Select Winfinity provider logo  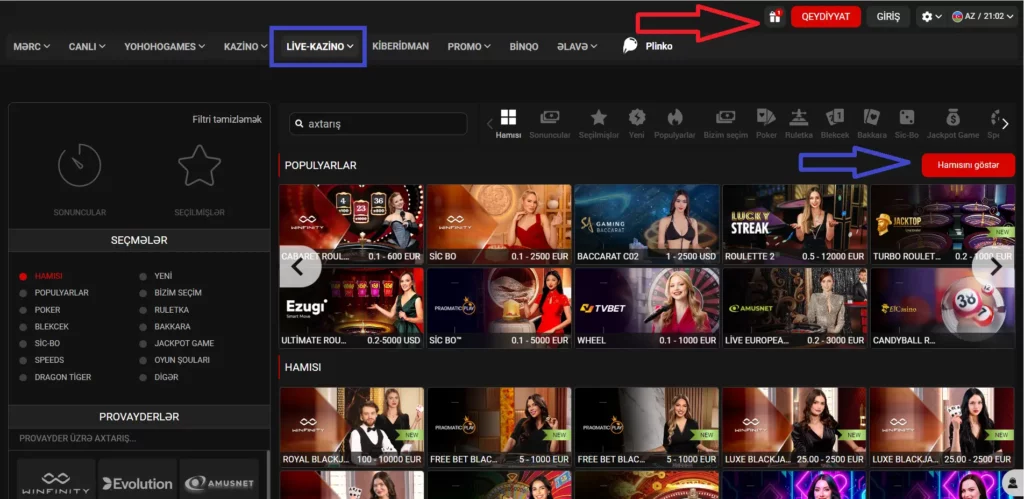point(56,483)
